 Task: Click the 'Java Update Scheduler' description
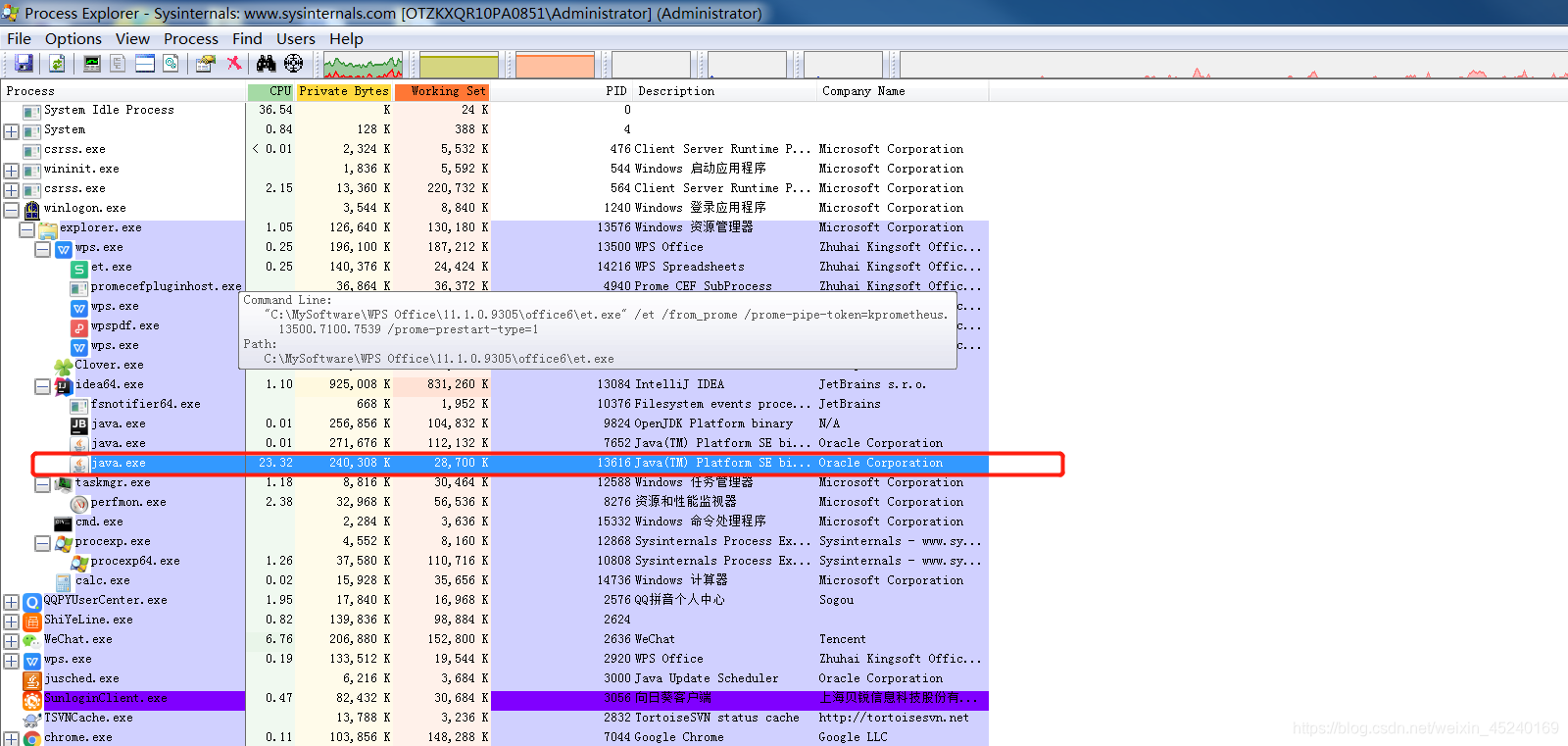707,678
